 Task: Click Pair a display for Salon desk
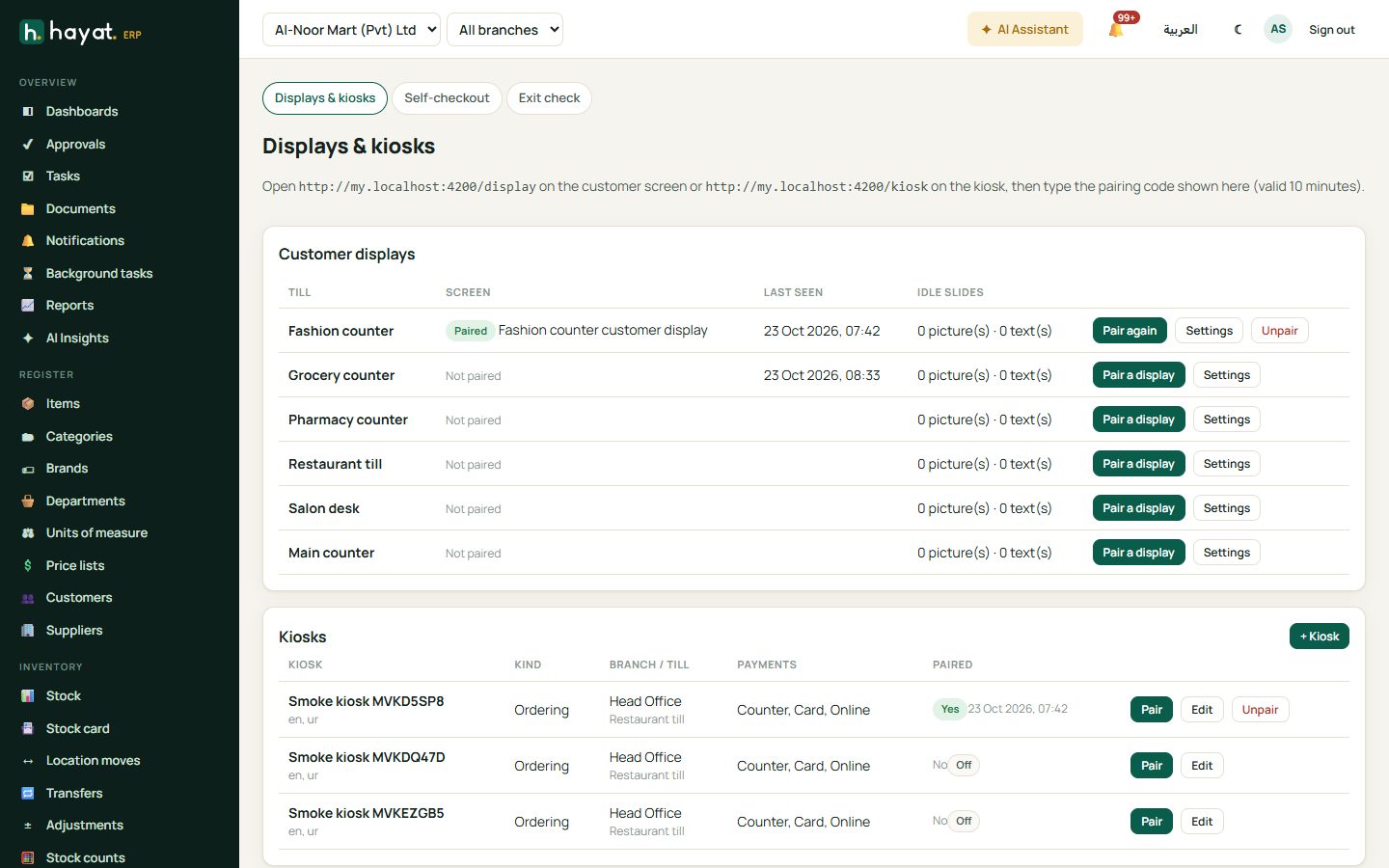[x=1138, y=508]
